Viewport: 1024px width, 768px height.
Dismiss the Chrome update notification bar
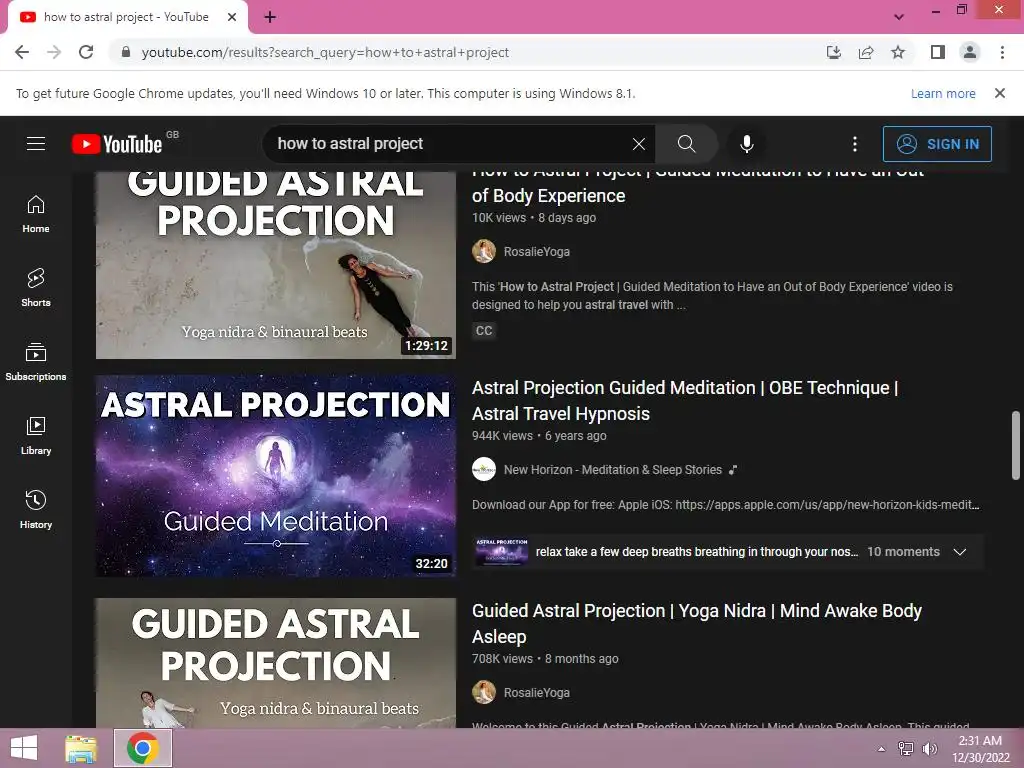pyautogui.click(x=999, y=93)
